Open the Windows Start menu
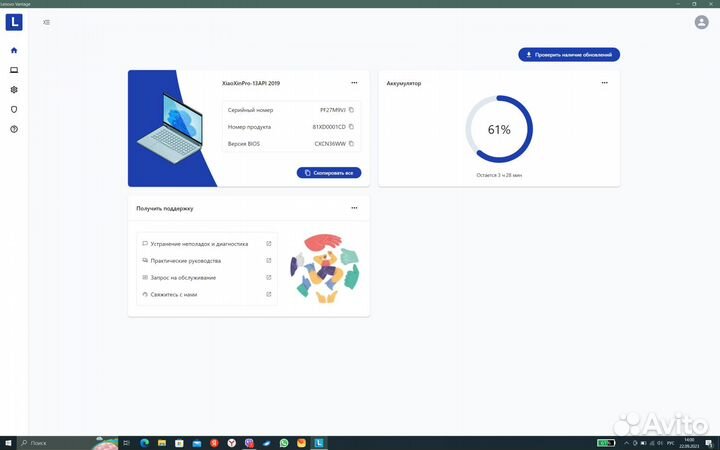The height and width of the screenshot is (450, 720). pos(8,443)
